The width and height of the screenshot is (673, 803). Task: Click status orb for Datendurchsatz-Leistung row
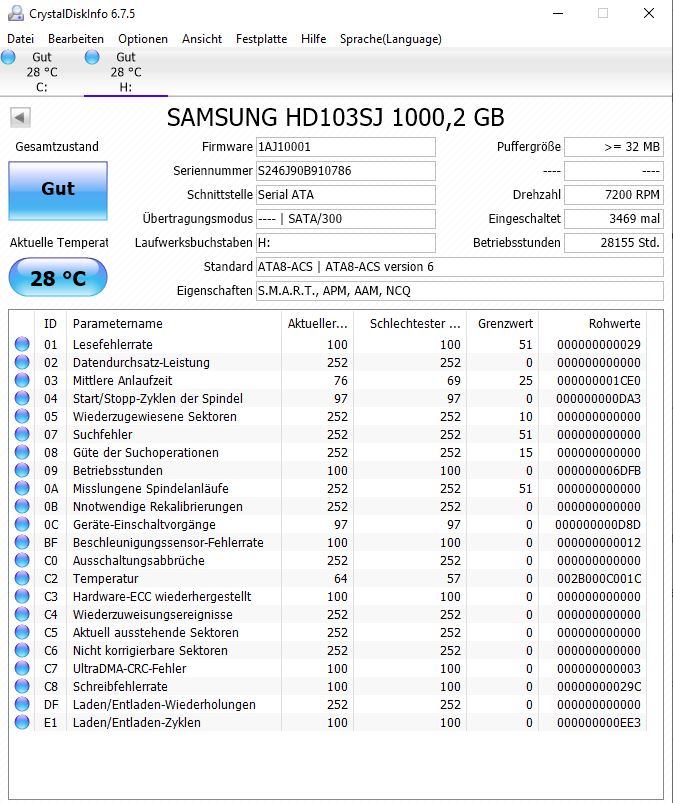(x=22, y=362)
